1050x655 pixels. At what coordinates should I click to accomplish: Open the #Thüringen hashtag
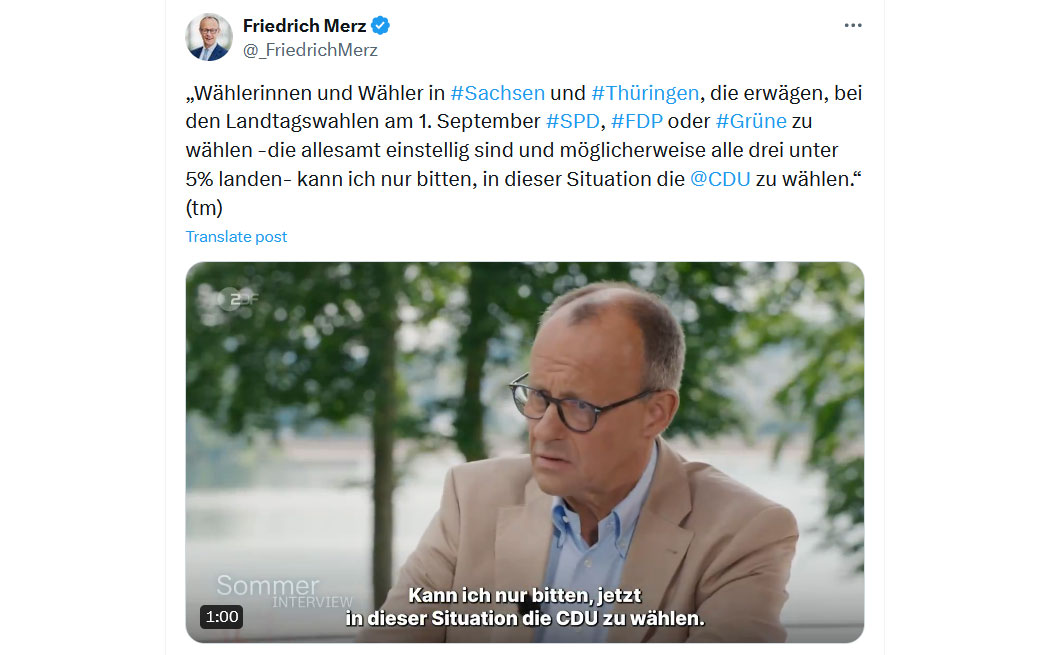pos(645,92)
